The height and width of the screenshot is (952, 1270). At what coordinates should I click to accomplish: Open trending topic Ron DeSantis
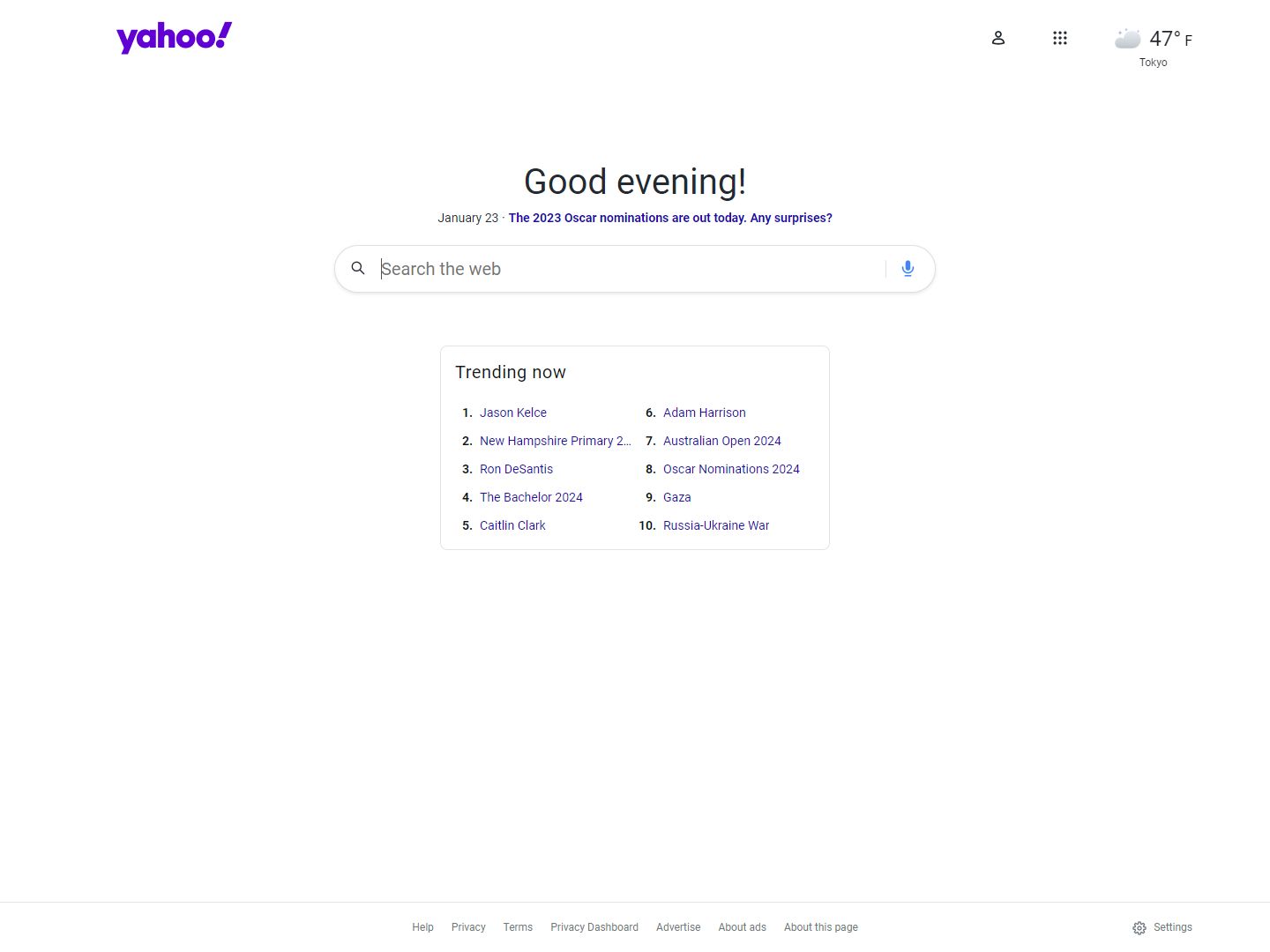(516, 469)
